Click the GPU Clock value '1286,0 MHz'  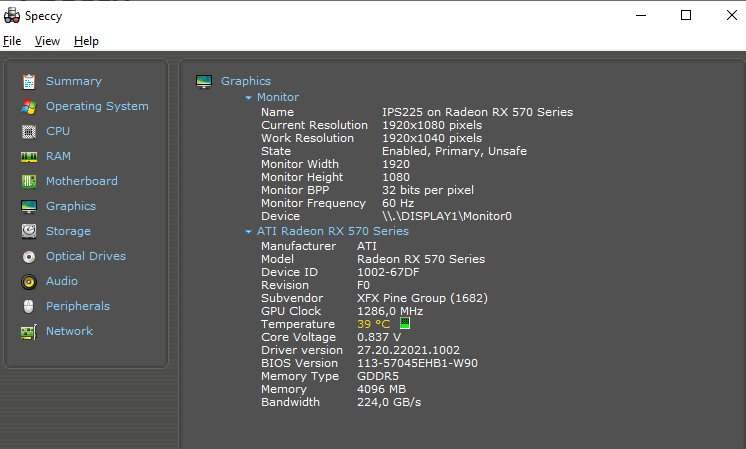(x=390, y=311)
